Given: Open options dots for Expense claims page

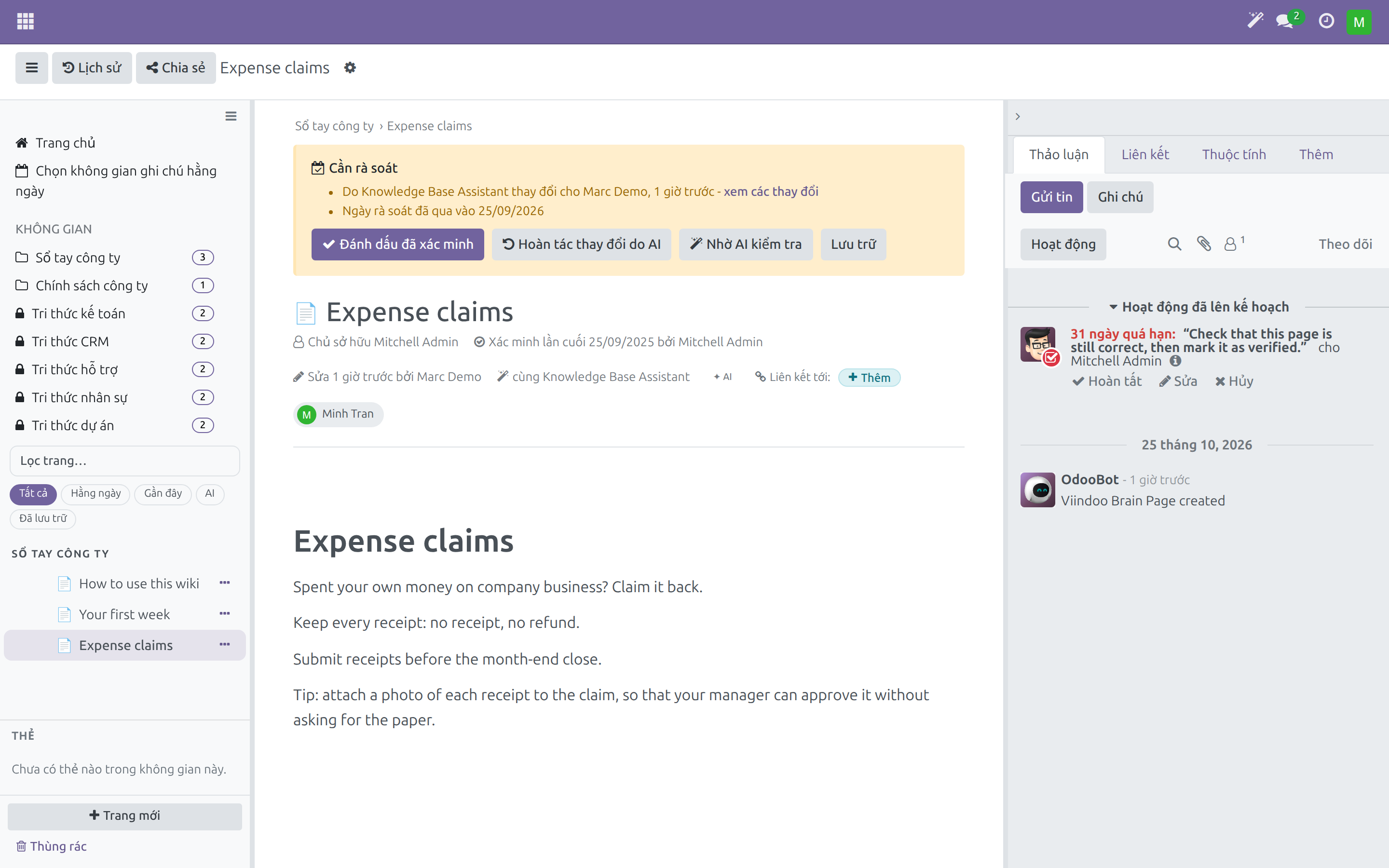Looking at the screenshot, I should 224,645.
